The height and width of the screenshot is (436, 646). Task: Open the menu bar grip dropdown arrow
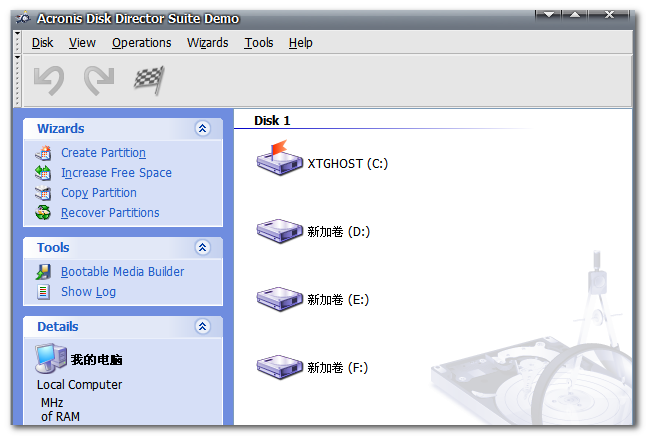coord(17,33)
